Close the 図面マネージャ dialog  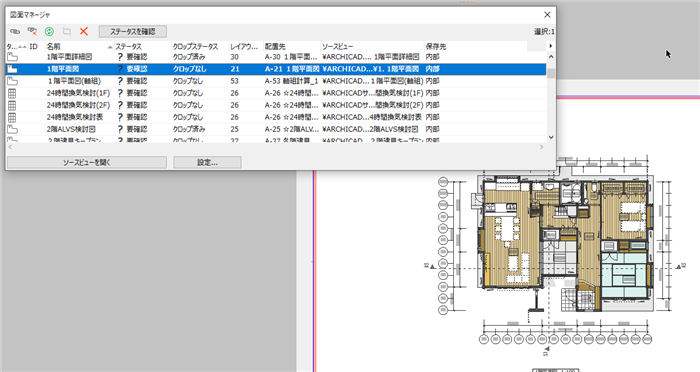(547, 15)
